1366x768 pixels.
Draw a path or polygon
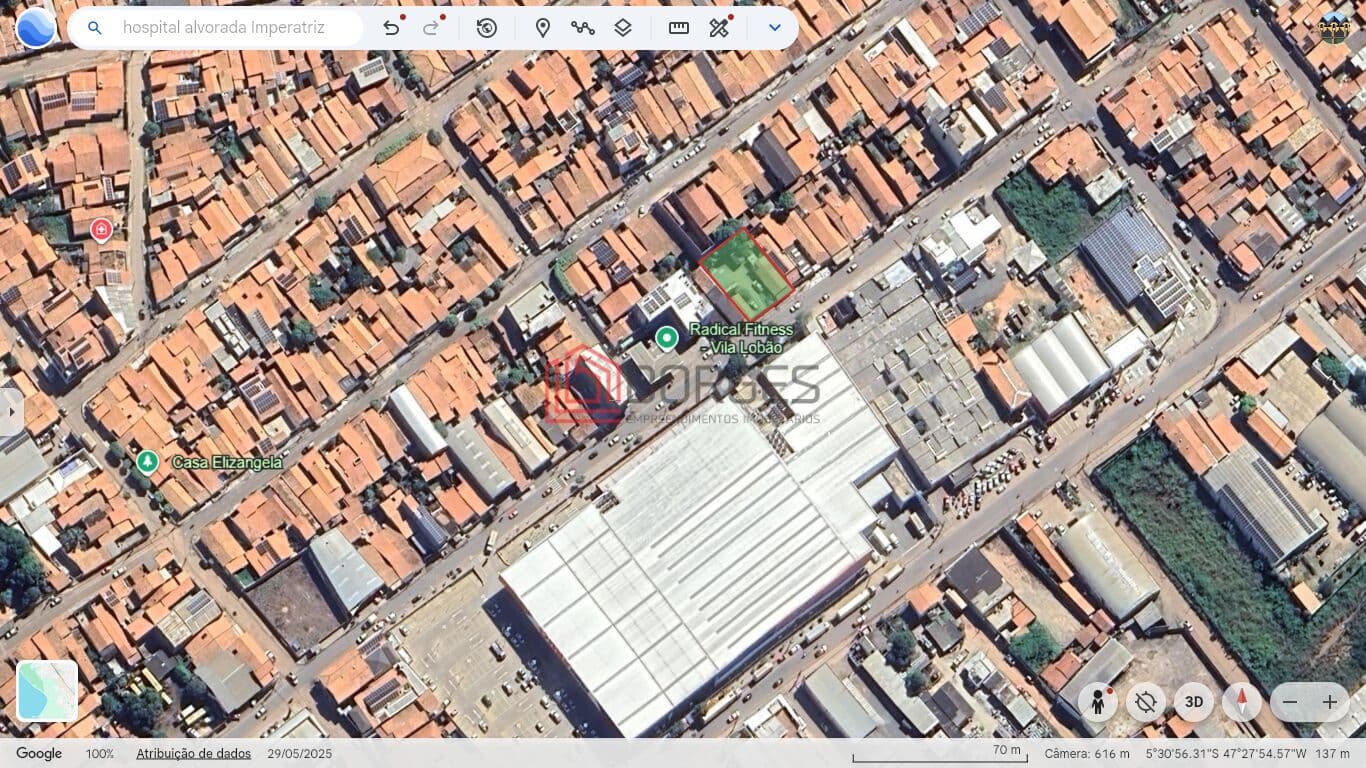click(x=583, y=28)
